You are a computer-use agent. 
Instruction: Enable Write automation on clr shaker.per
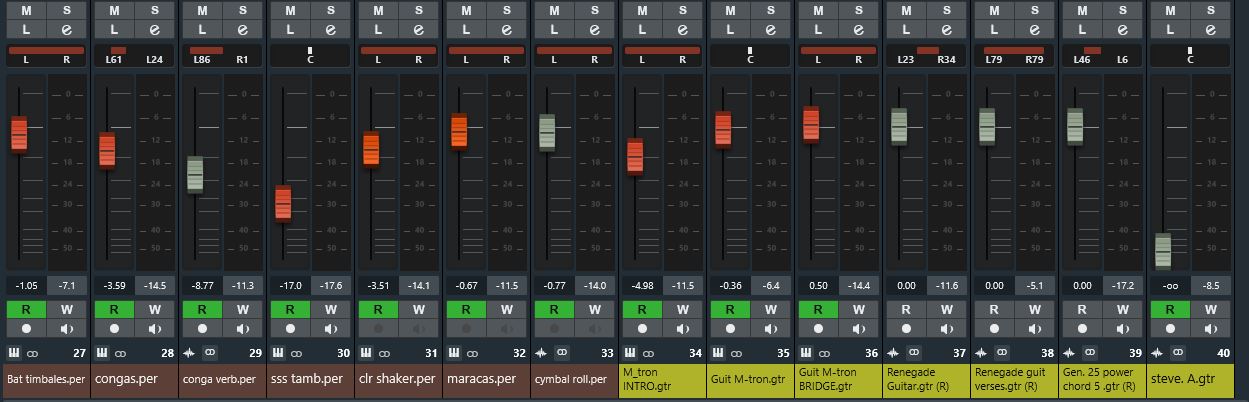coord(418,309)
